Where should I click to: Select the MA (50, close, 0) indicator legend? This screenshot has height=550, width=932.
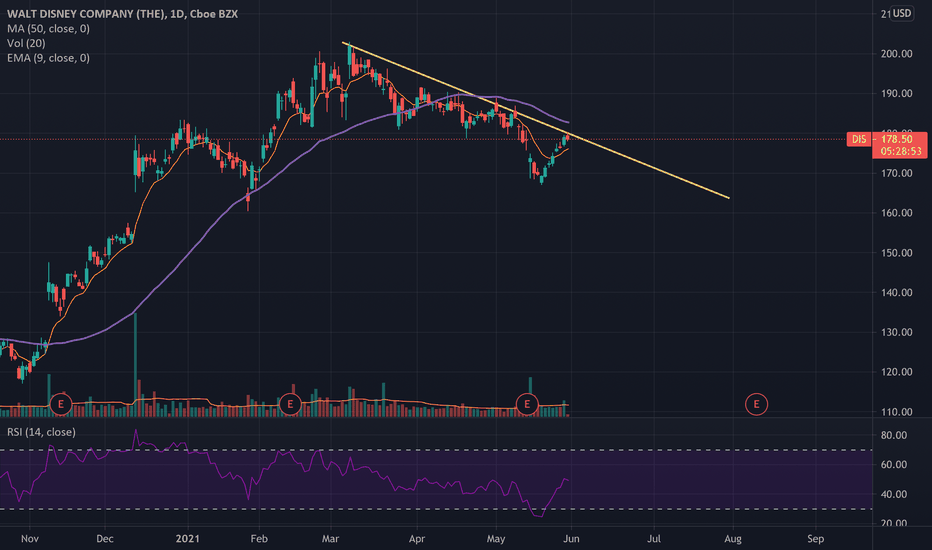(x=48, y=29)
